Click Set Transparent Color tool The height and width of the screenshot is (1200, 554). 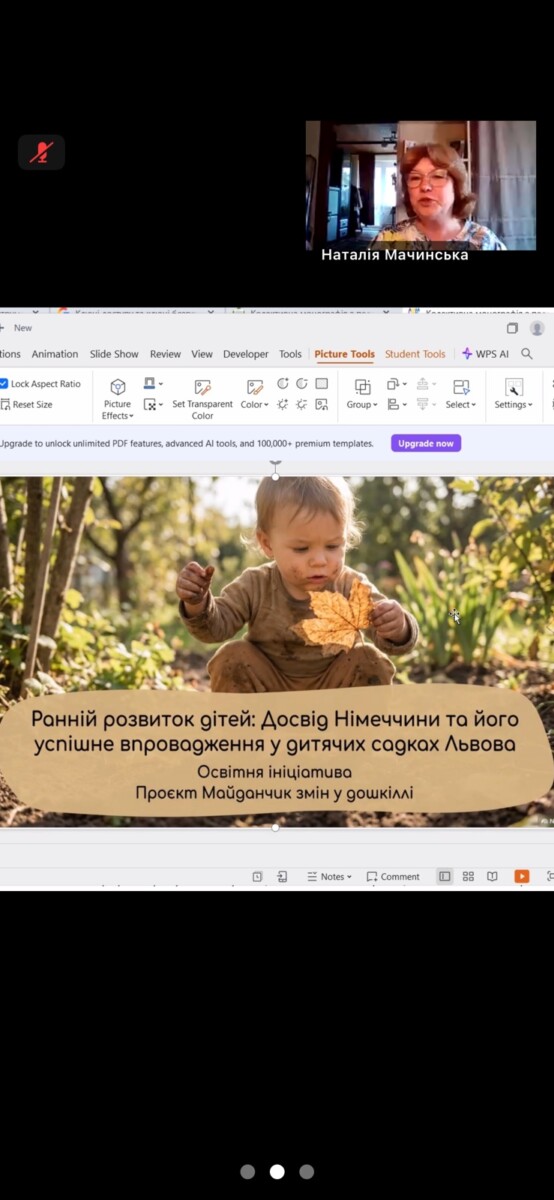coord(202,398)
